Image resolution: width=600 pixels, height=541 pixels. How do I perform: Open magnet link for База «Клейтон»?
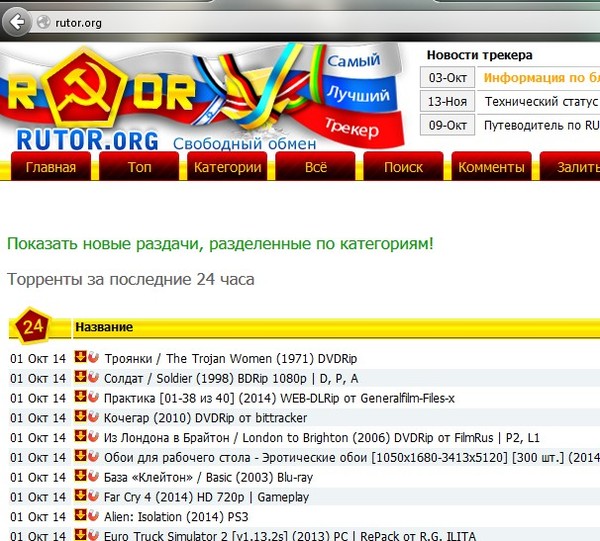[x=93, y=476]
